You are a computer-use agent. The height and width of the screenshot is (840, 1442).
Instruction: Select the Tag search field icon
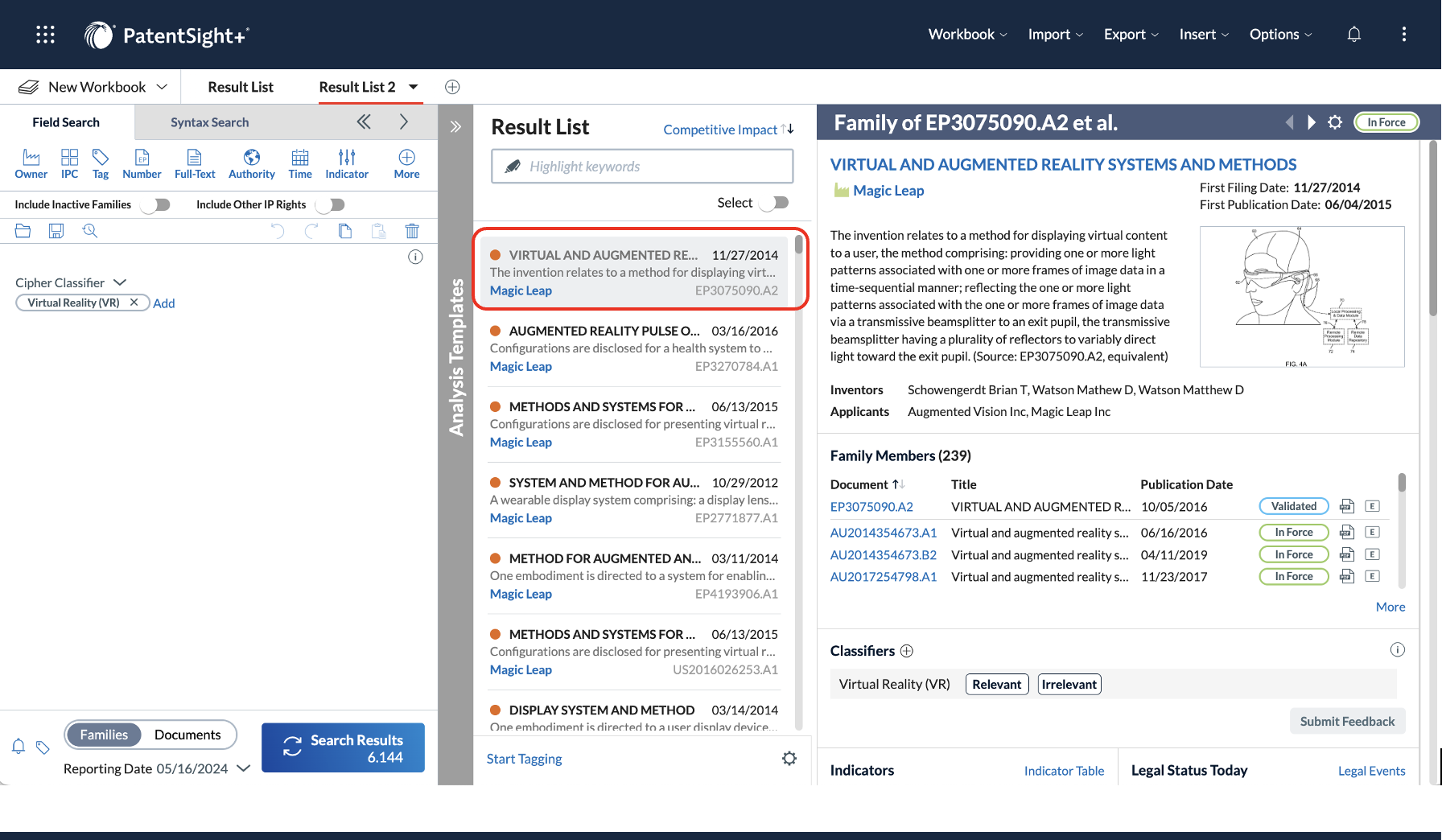101,163
